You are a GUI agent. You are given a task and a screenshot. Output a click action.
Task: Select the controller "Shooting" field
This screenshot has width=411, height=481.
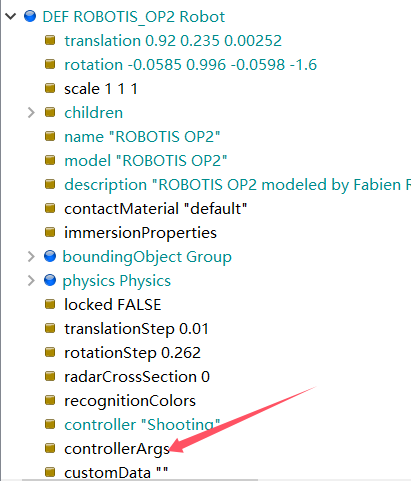click(x=142, y=425)
